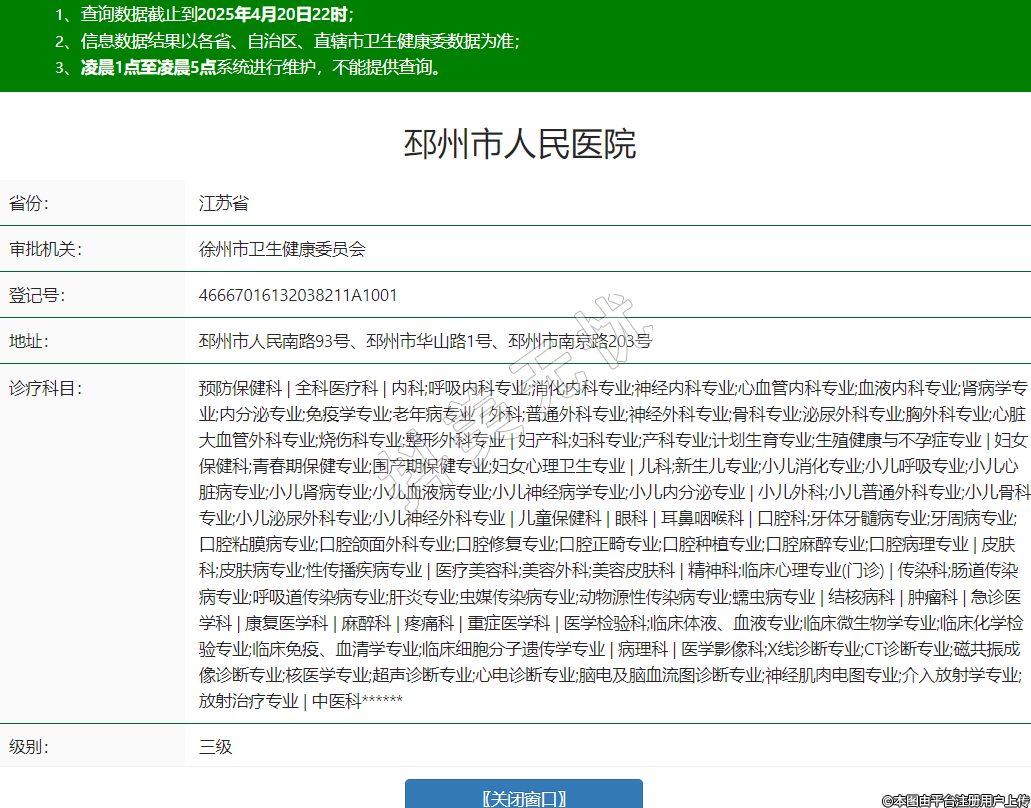The width and height of the screenshot is (1031, 808).
Task: Click the 级别 row label
Action: 29,746
